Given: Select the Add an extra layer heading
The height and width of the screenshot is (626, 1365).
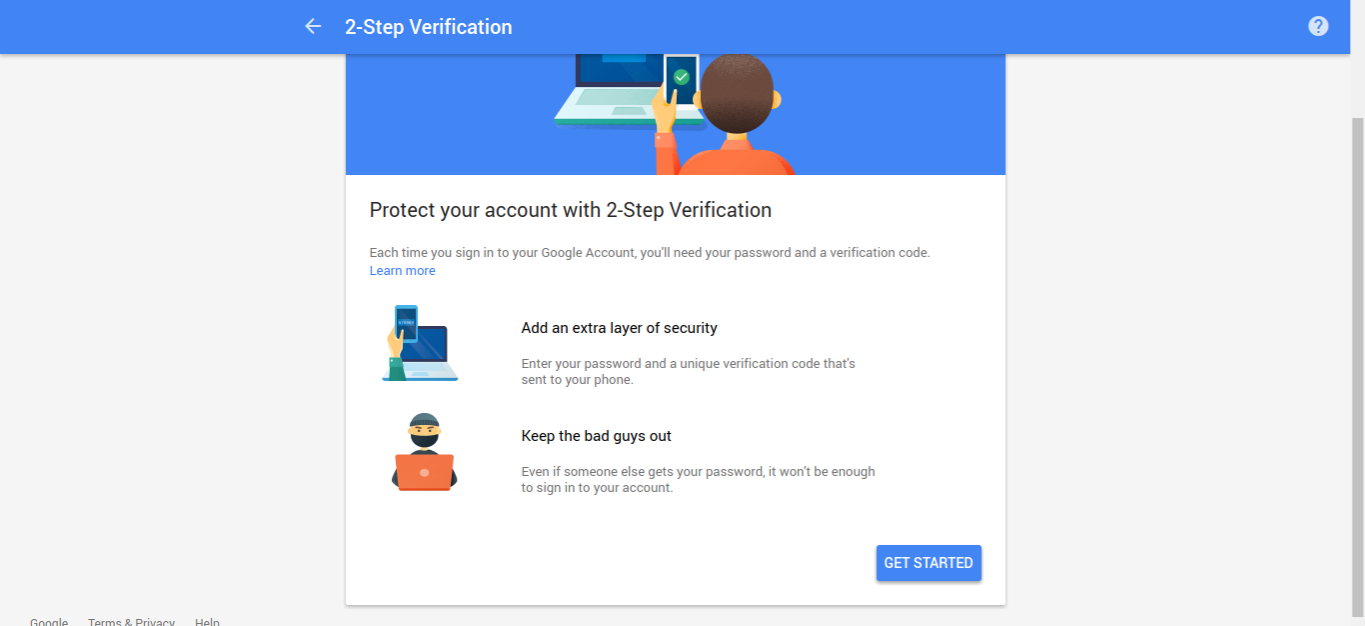Looking at the screenshot, I should tap(619, 328).
